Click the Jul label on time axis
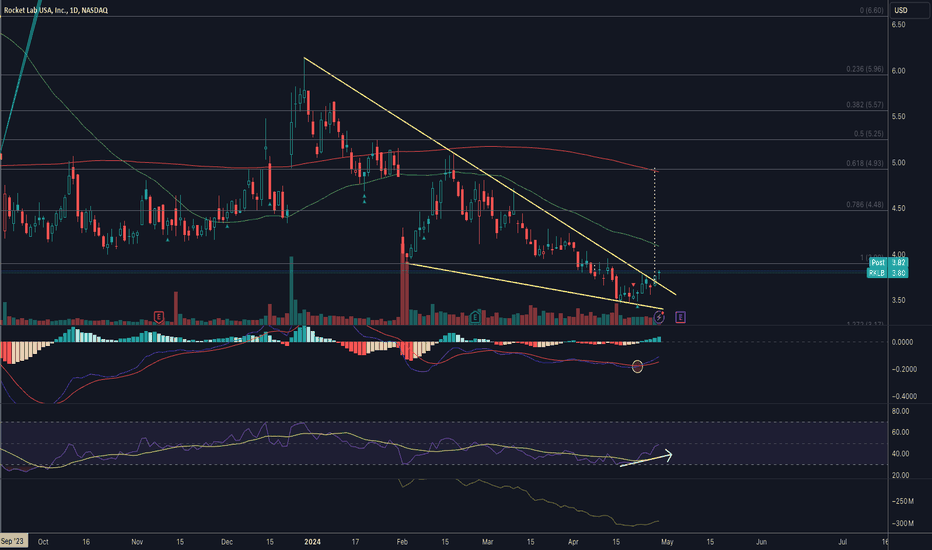Viewport: 932px width, 550px height. (x=842, y=542)
